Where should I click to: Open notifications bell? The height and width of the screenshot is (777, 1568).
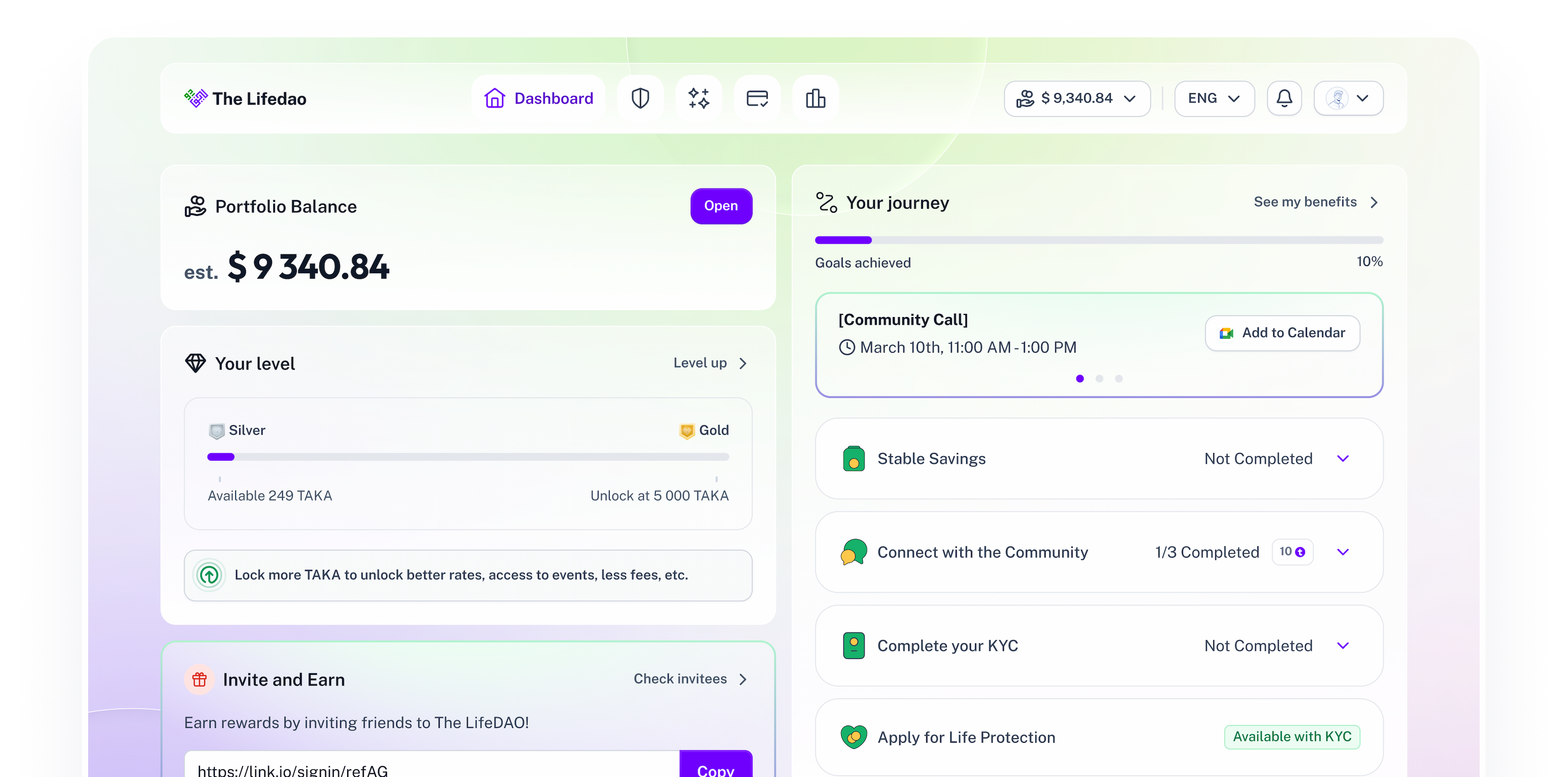point(1284,98)
